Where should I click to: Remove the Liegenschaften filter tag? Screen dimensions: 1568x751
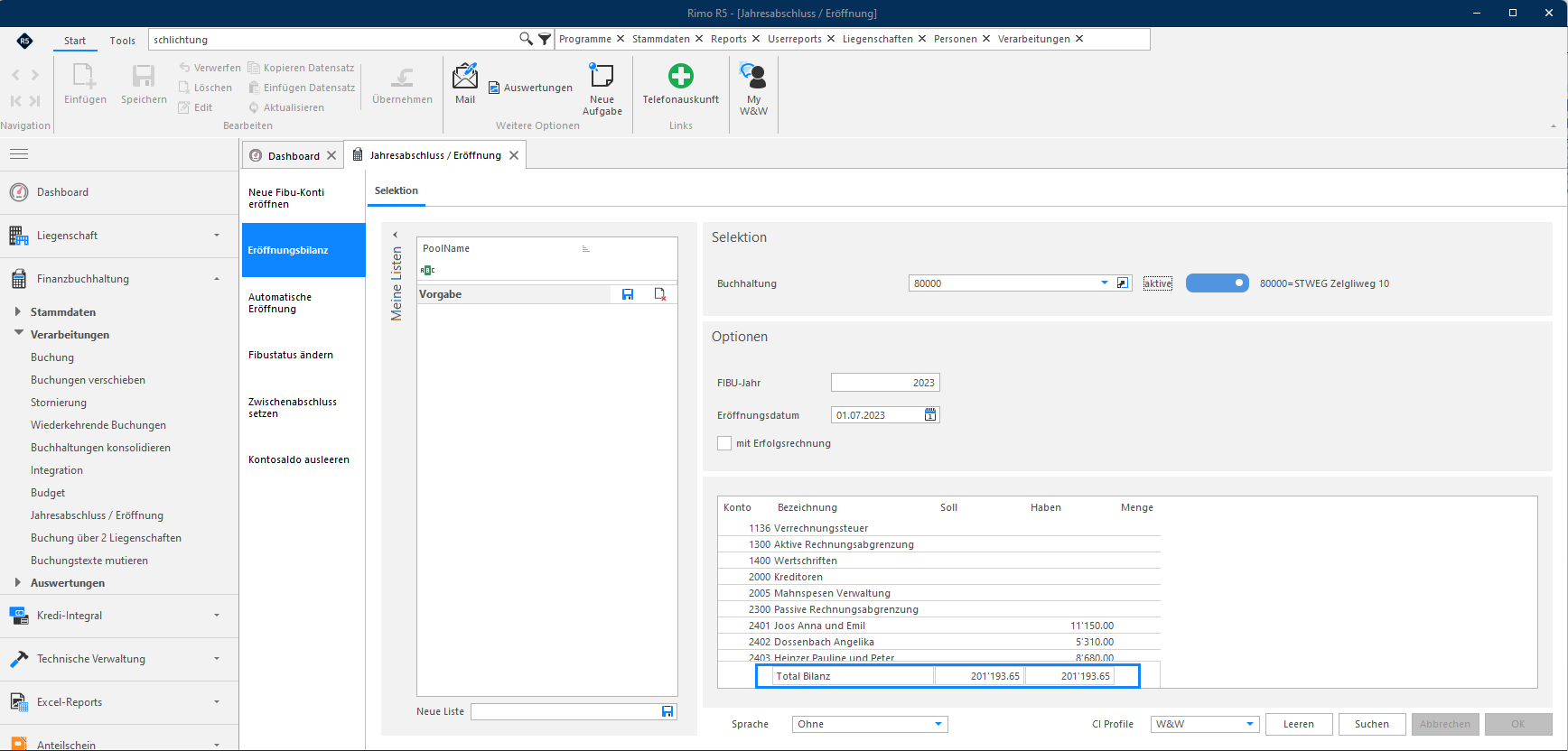point(922,39)
